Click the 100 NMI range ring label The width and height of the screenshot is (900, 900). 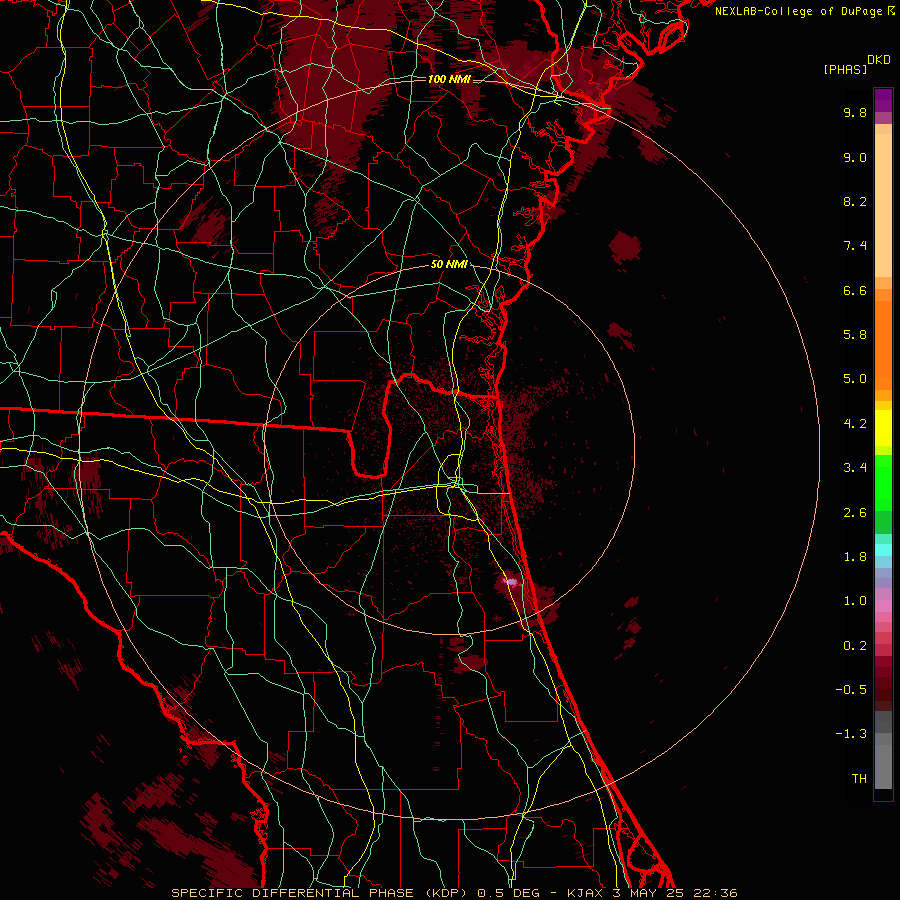pos(449,79)
